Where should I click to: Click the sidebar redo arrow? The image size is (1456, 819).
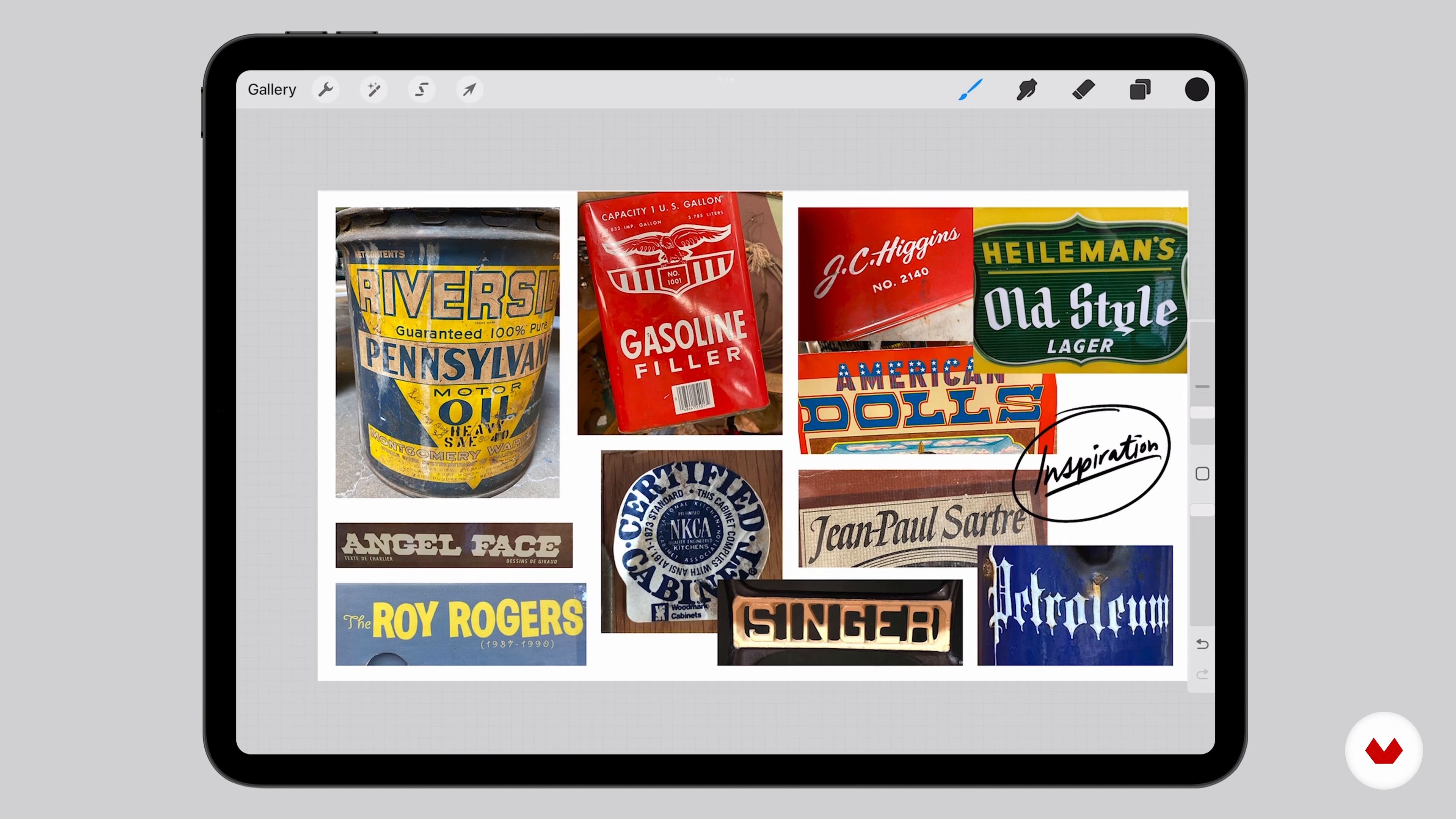click(x=1202, y=674)
